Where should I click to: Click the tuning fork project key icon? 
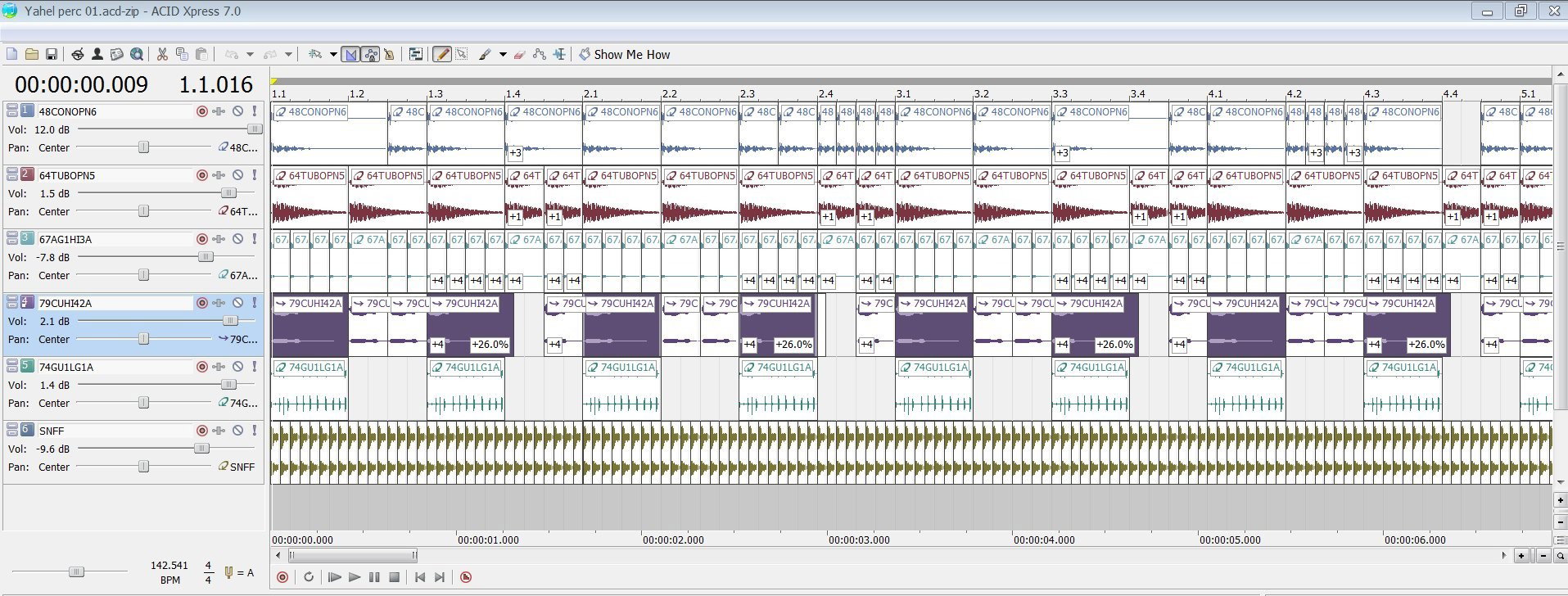(228, 572)
